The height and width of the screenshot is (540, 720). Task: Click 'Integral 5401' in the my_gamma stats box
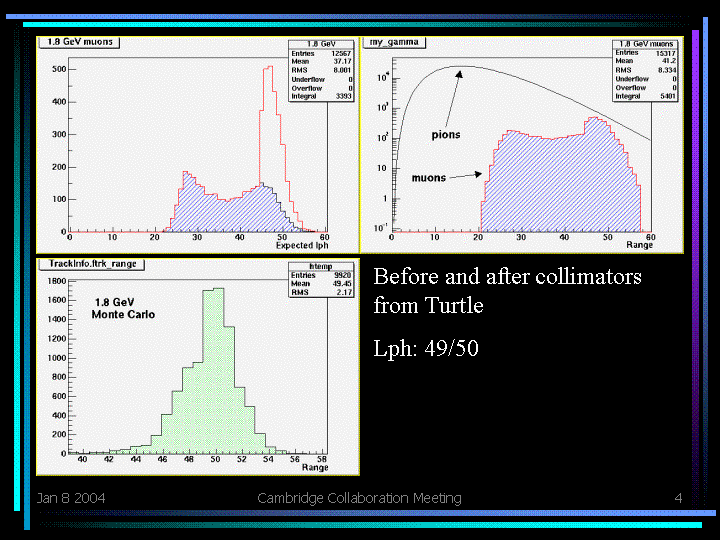click(x=645, y=96)
